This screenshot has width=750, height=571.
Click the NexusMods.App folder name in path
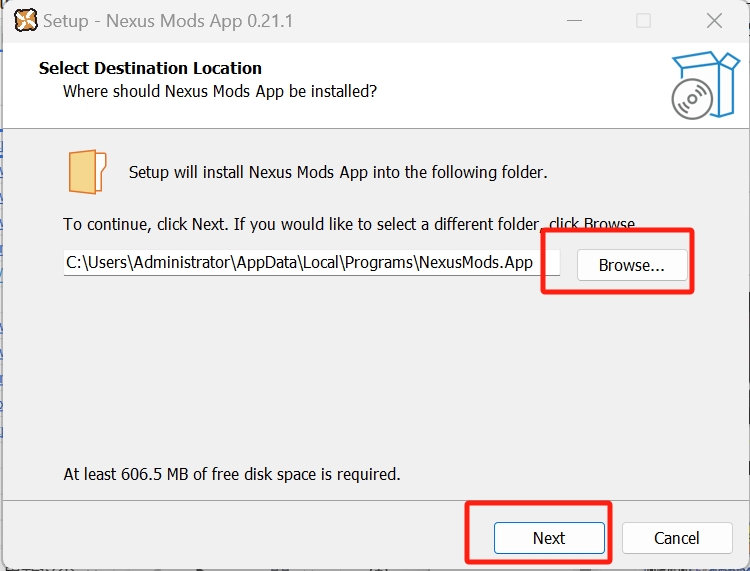pyautogui.click(x=477, y=263)
